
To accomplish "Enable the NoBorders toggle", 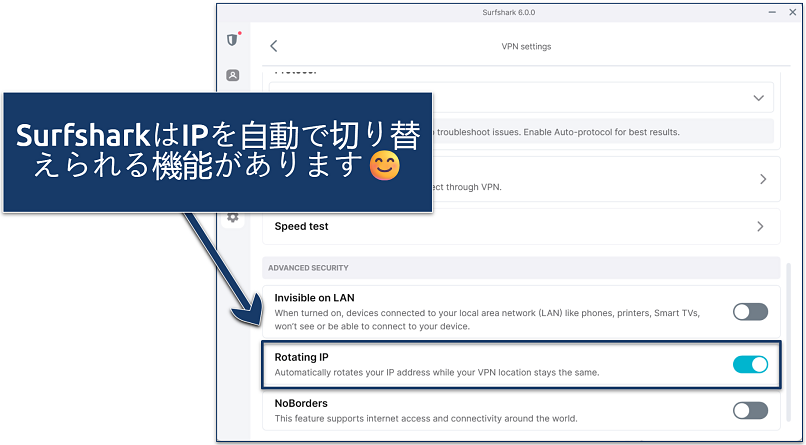I will coord(750,411).
